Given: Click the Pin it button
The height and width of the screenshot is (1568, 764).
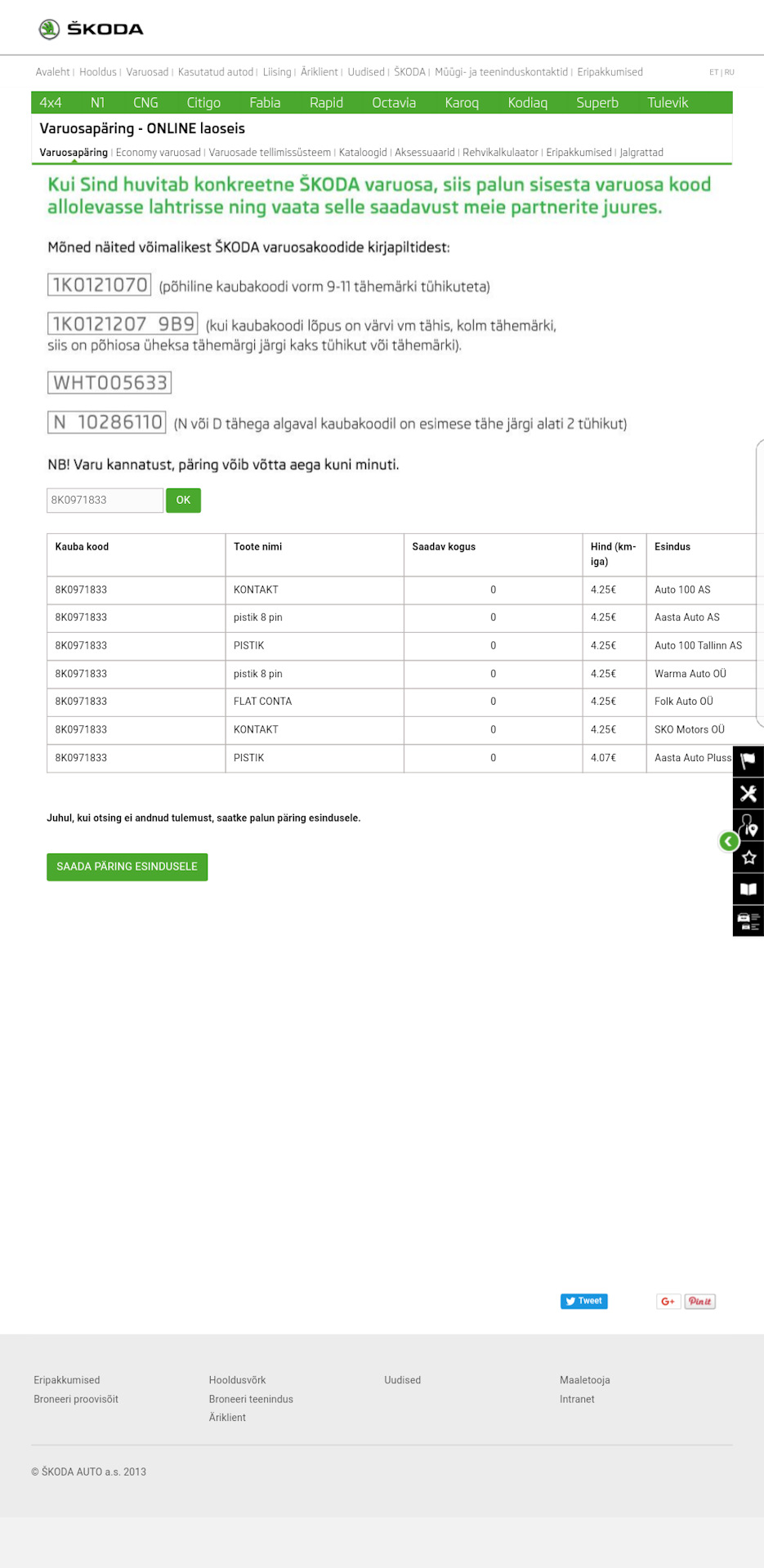Looking at the screenshot, I should (x=700, y=1301).
